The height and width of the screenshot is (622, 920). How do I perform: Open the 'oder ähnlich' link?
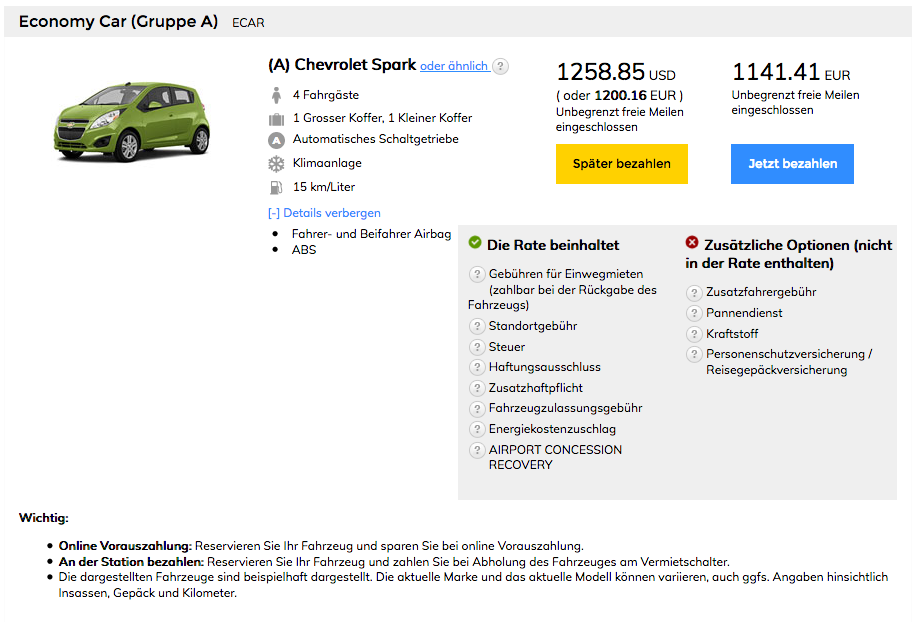(x=454, y=66)
